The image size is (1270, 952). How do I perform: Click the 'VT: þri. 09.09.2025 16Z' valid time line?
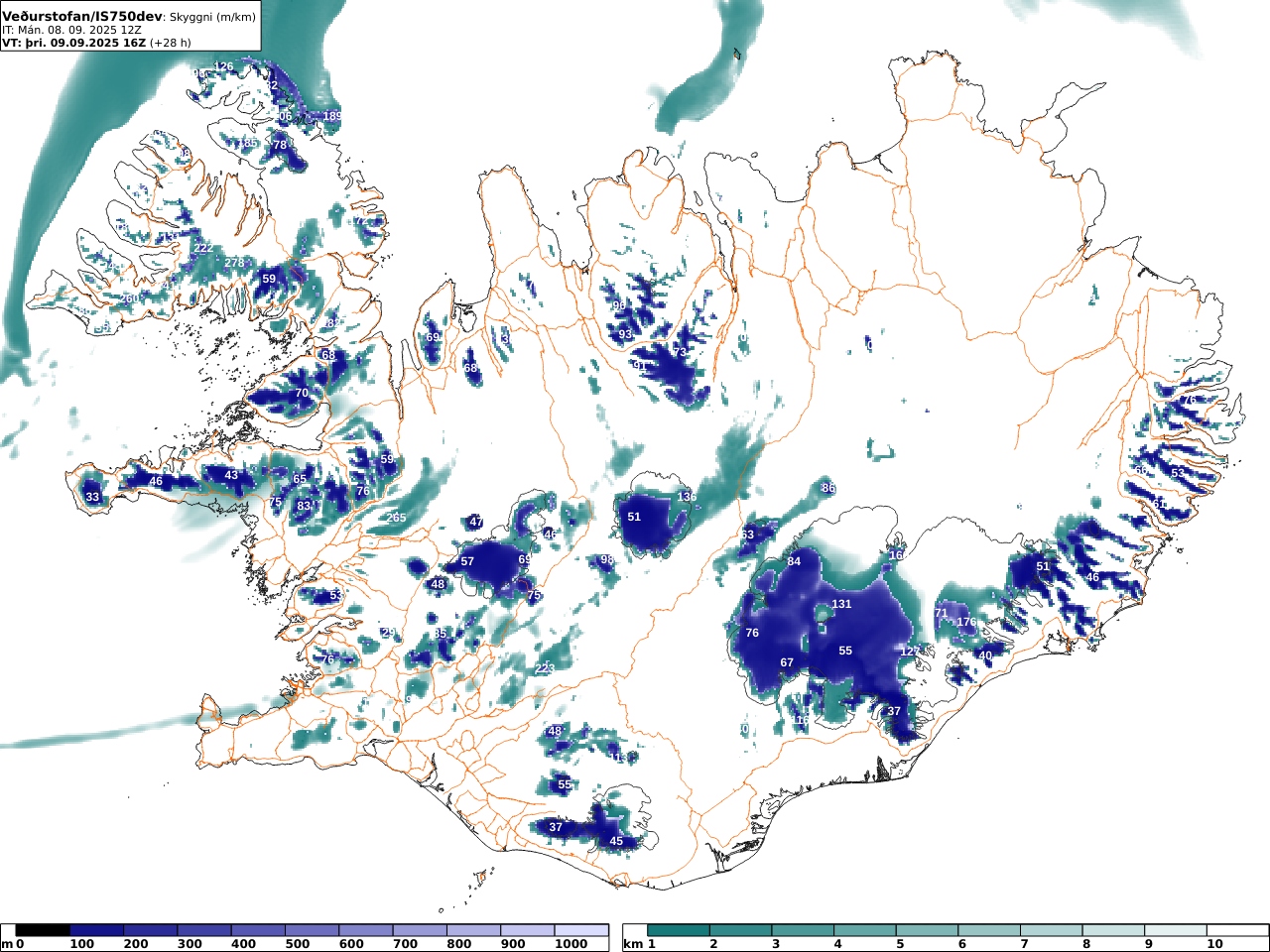[x=73, y=43]
